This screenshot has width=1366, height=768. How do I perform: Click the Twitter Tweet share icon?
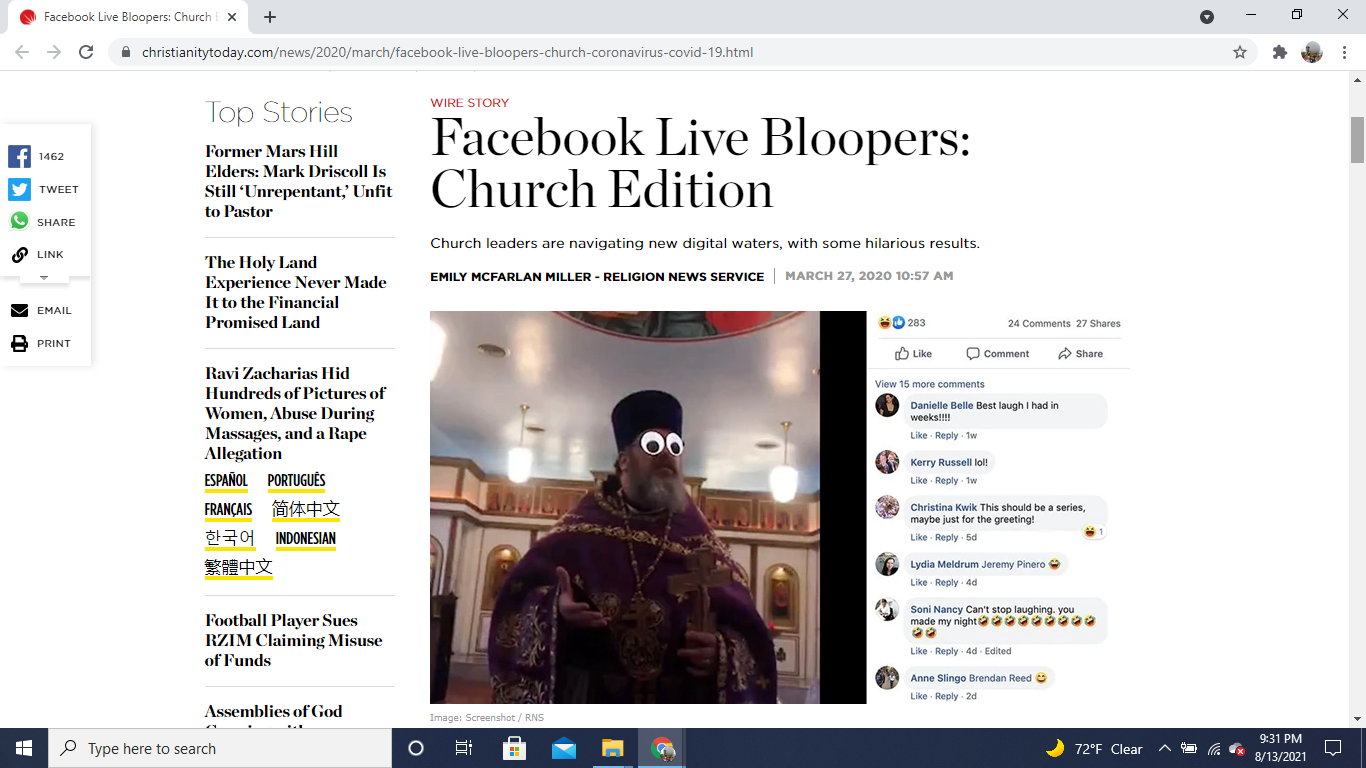click(20, 190)
